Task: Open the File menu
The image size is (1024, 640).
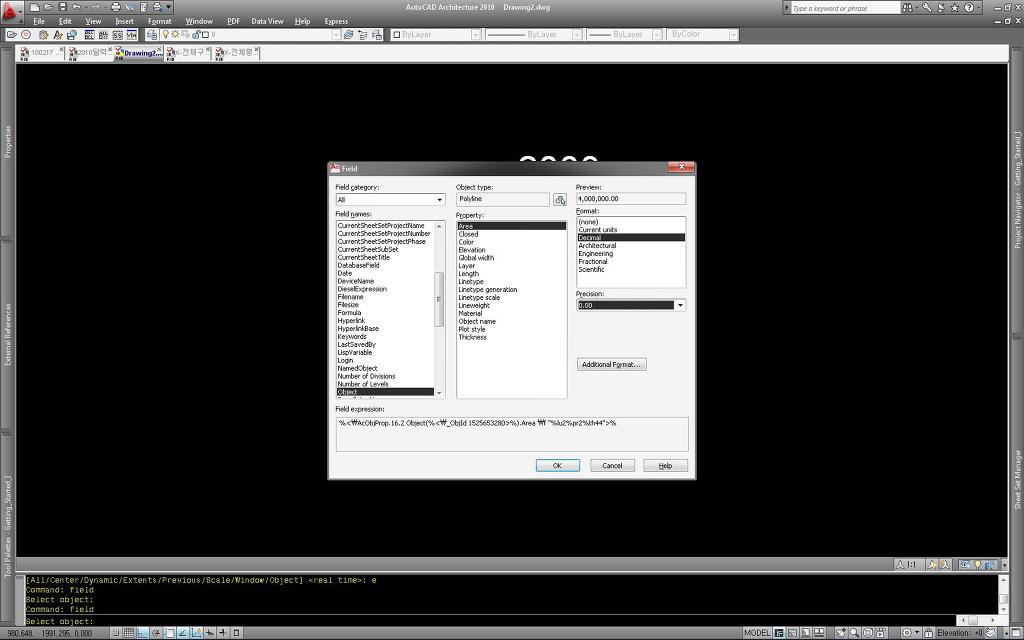Action: tap(39, 22)
